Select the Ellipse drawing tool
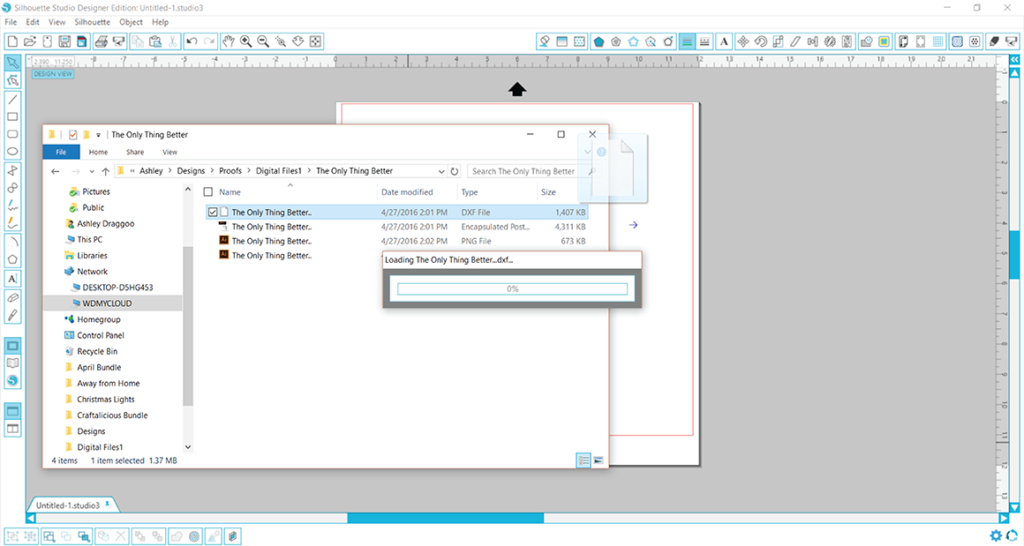 pyautogui.click(x=12, y=152)
